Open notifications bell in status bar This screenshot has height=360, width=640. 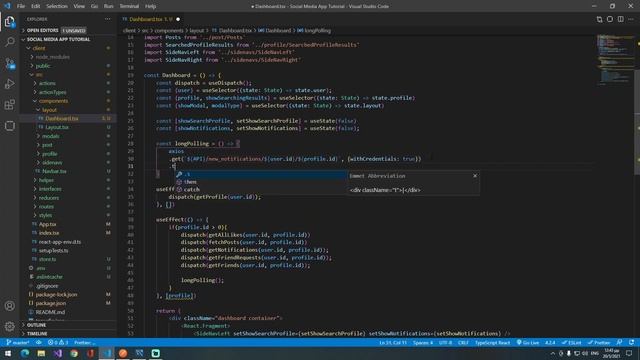click(631, 342)
